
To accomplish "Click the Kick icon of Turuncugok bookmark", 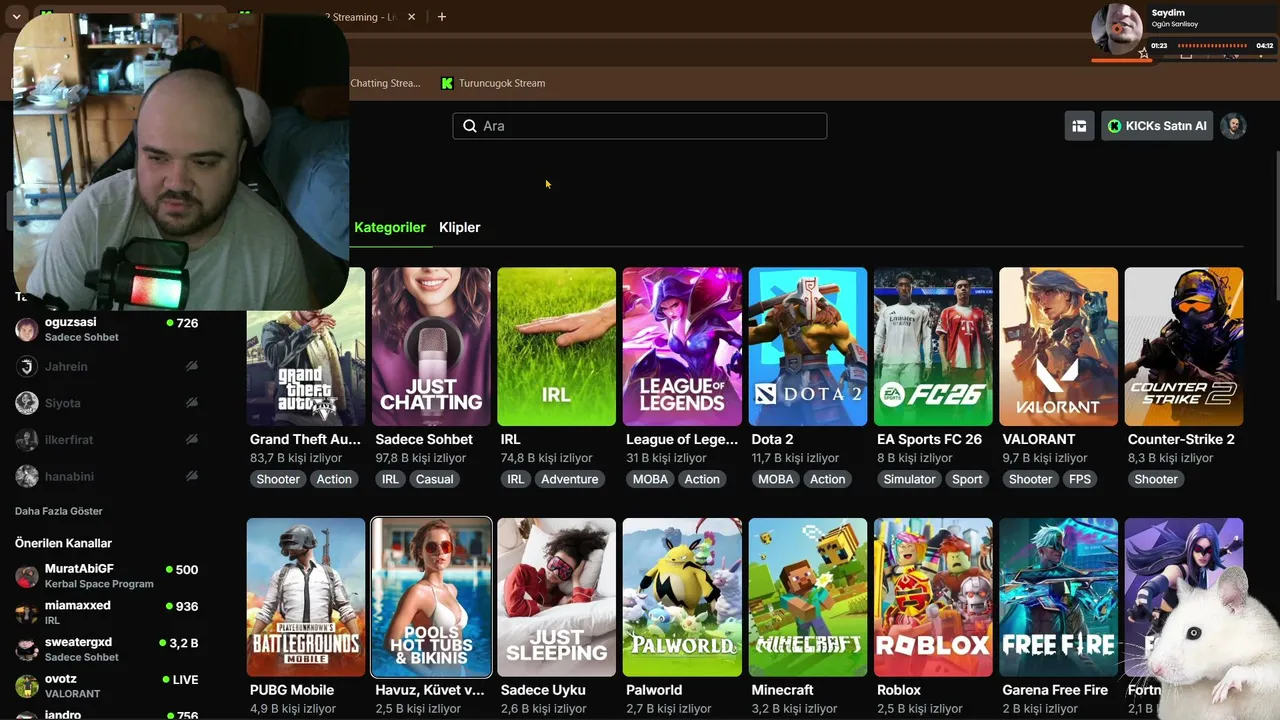I will pyautogui.click(x=447, y=83).
